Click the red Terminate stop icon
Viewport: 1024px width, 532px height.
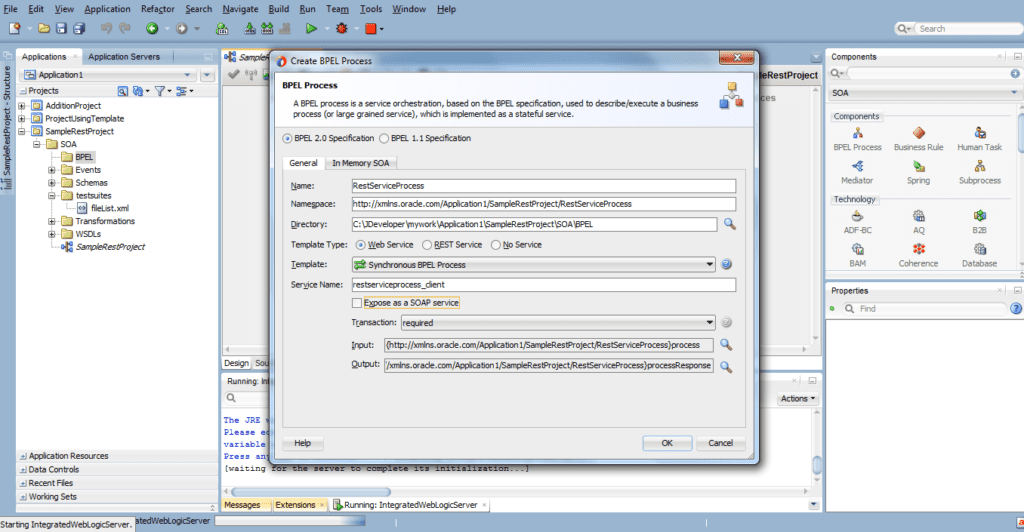tap(371, 28)
